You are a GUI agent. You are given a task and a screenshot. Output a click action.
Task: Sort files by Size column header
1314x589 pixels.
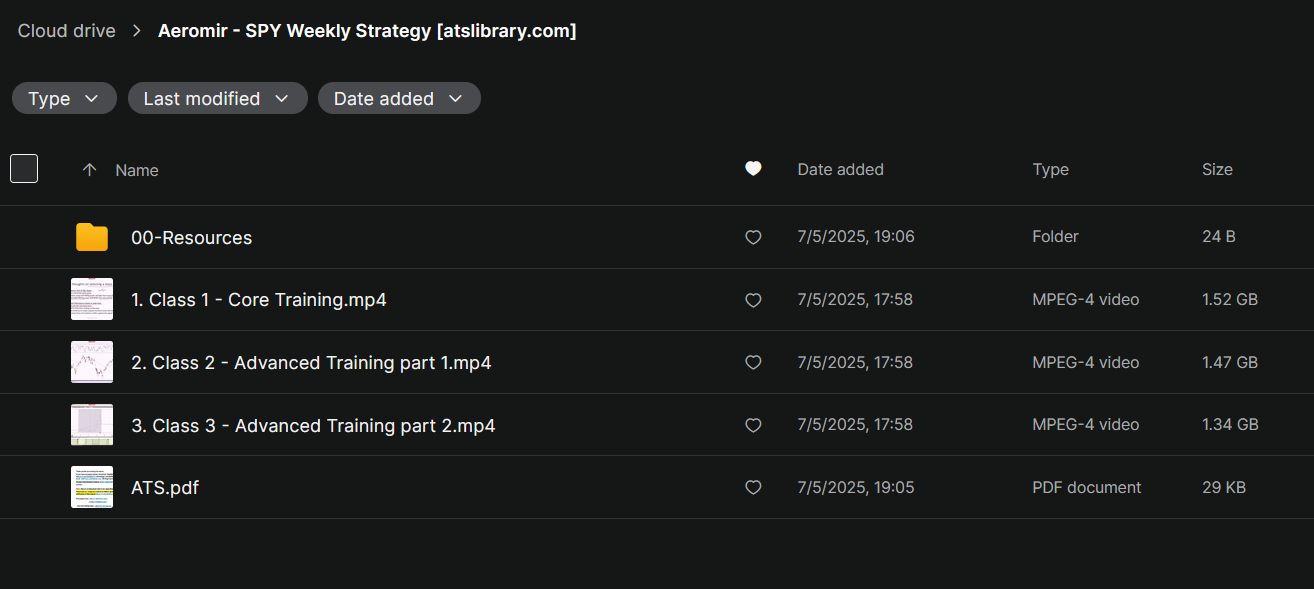[x=1217, y=170]
